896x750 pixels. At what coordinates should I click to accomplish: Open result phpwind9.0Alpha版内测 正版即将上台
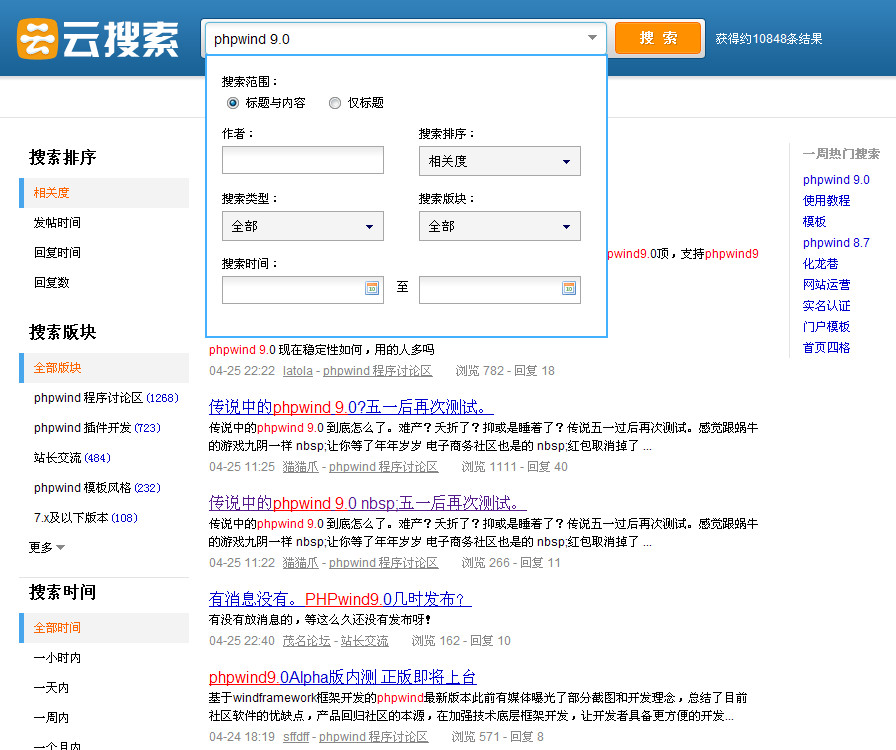click(x=342, y=677)
